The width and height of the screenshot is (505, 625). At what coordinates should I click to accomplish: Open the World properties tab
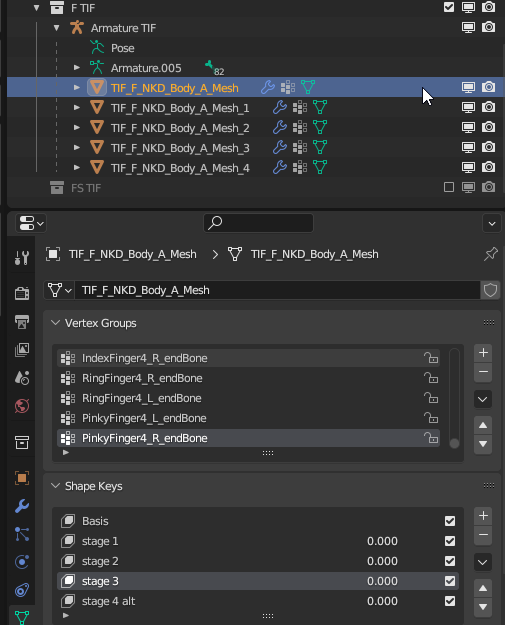coord(22,406)
